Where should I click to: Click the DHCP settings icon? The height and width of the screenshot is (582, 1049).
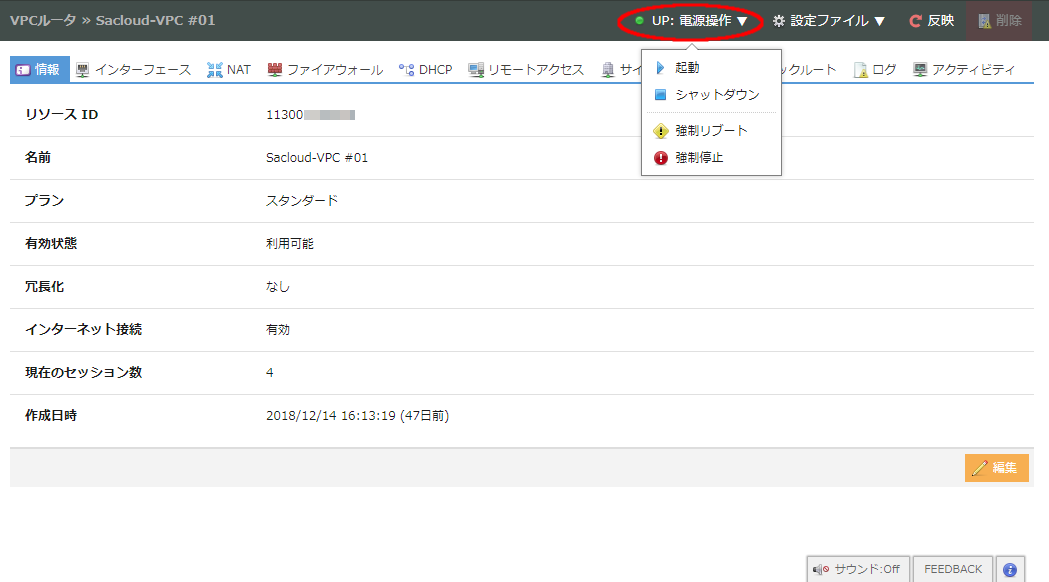click(404, 69)
